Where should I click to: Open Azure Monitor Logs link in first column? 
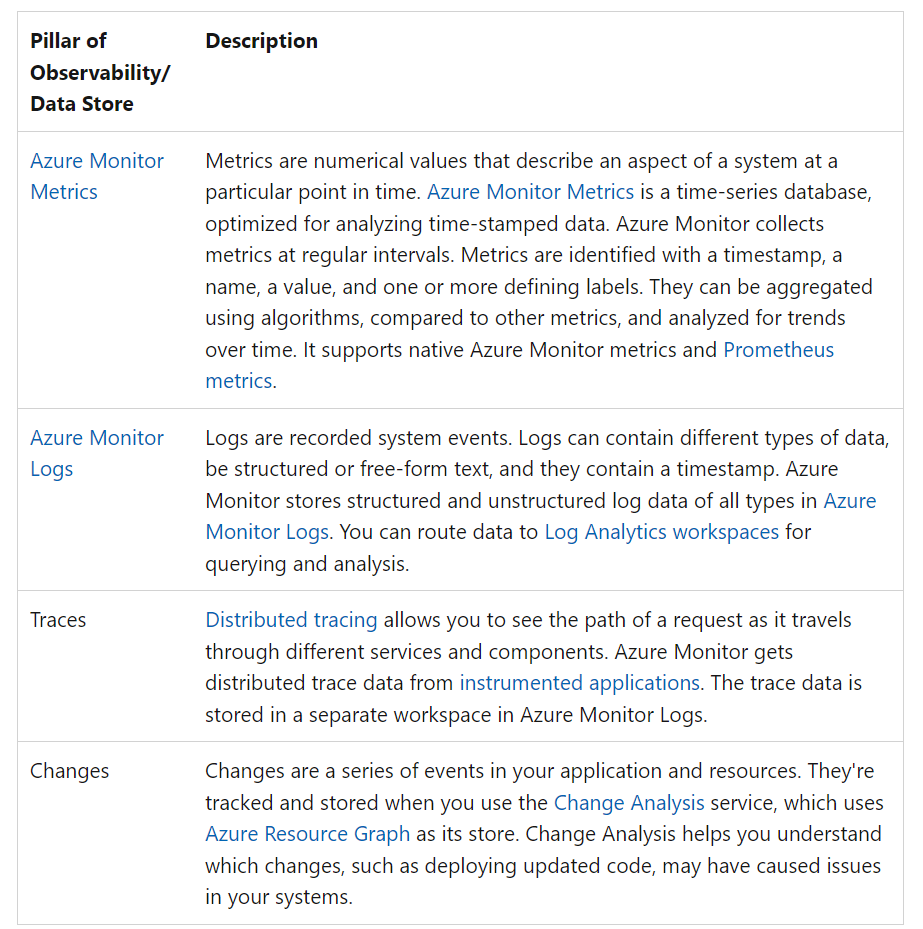pyautogui.click(x=97, y=453)
